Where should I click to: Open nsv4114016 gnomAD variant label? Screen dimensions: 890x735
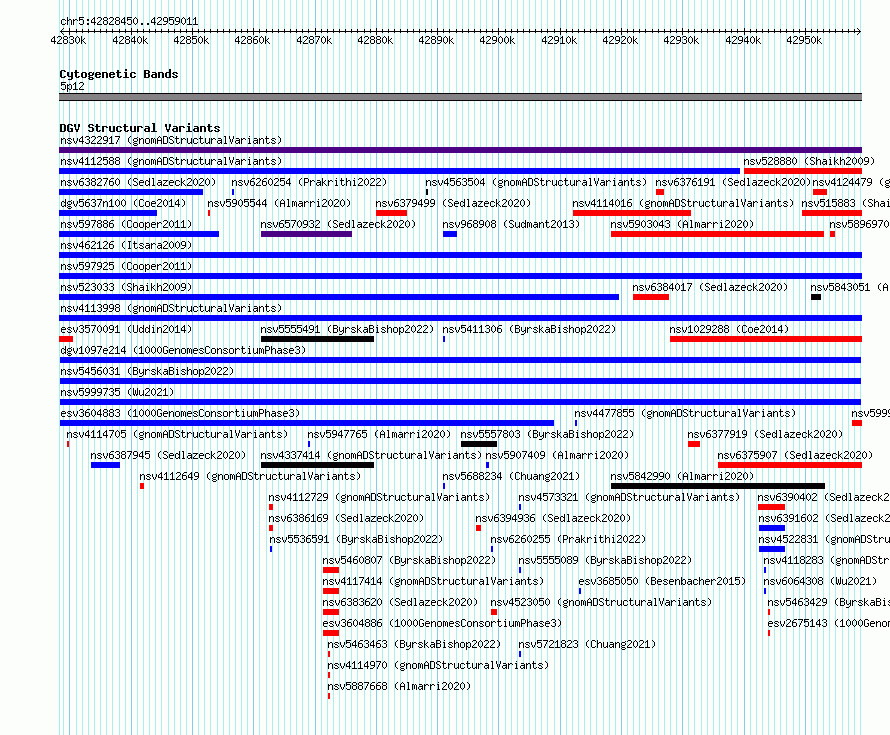pyautogui.click(x=683, y=203)
